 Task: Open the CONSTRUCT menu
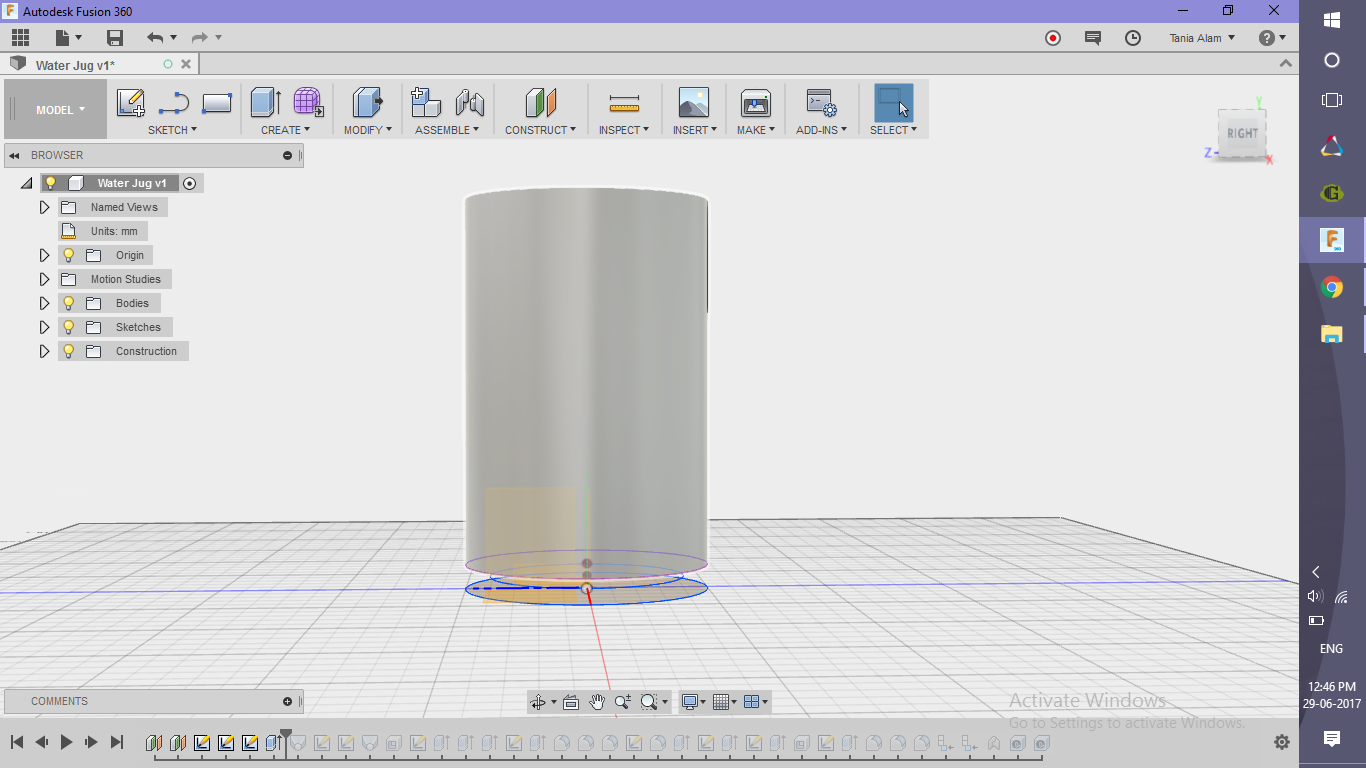(x=540, y=130)
